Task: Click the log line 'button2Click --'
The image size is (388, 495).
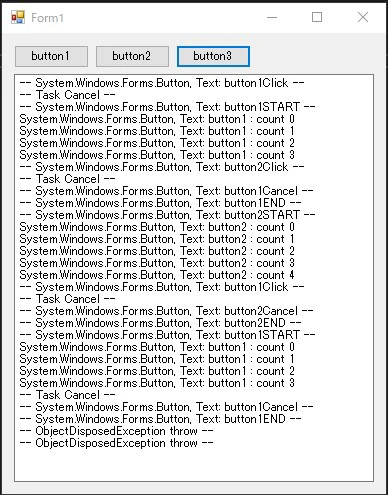Action: (162, 167)
